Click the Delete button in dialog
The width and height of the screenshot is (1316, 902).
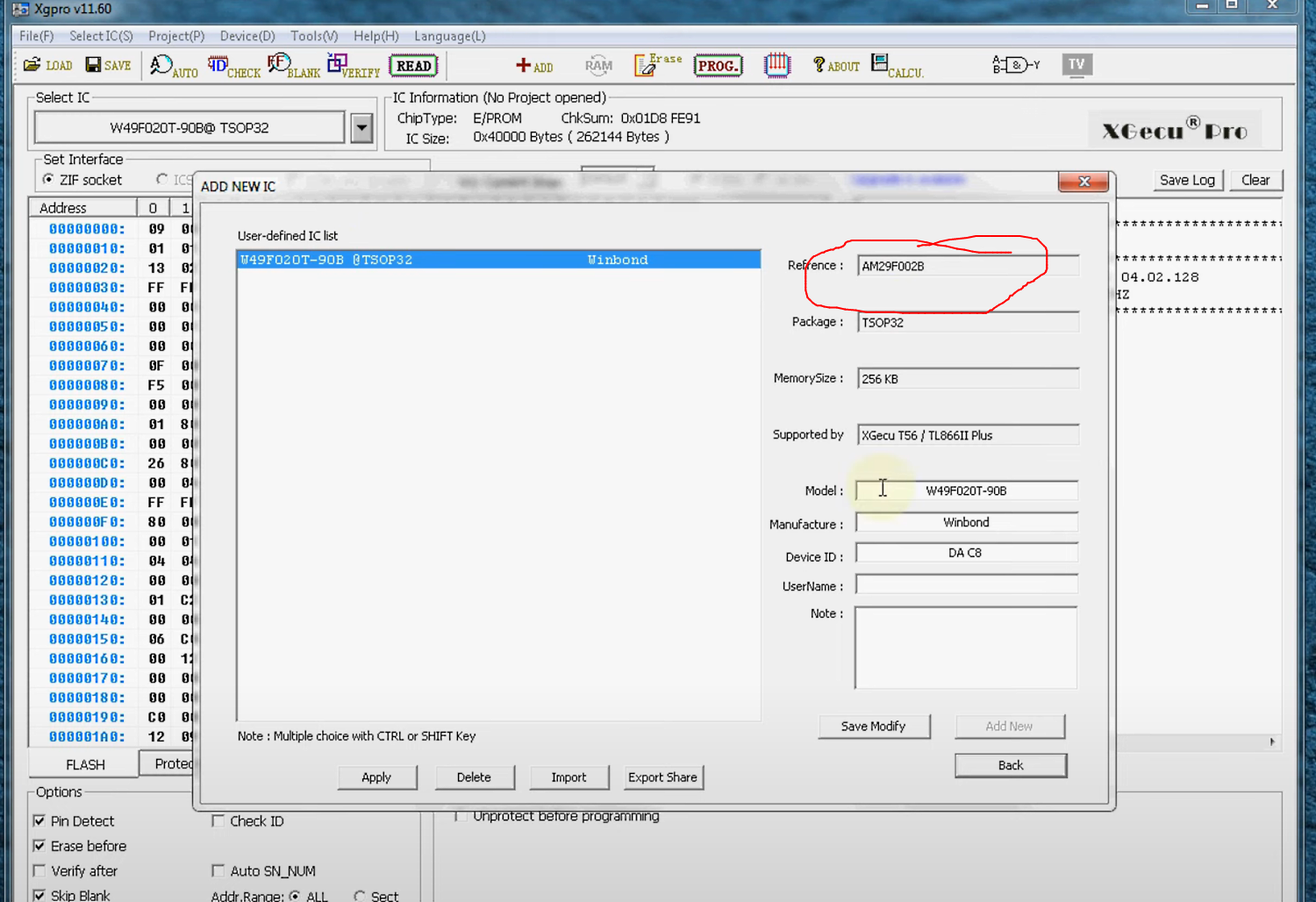coord(474,777)
